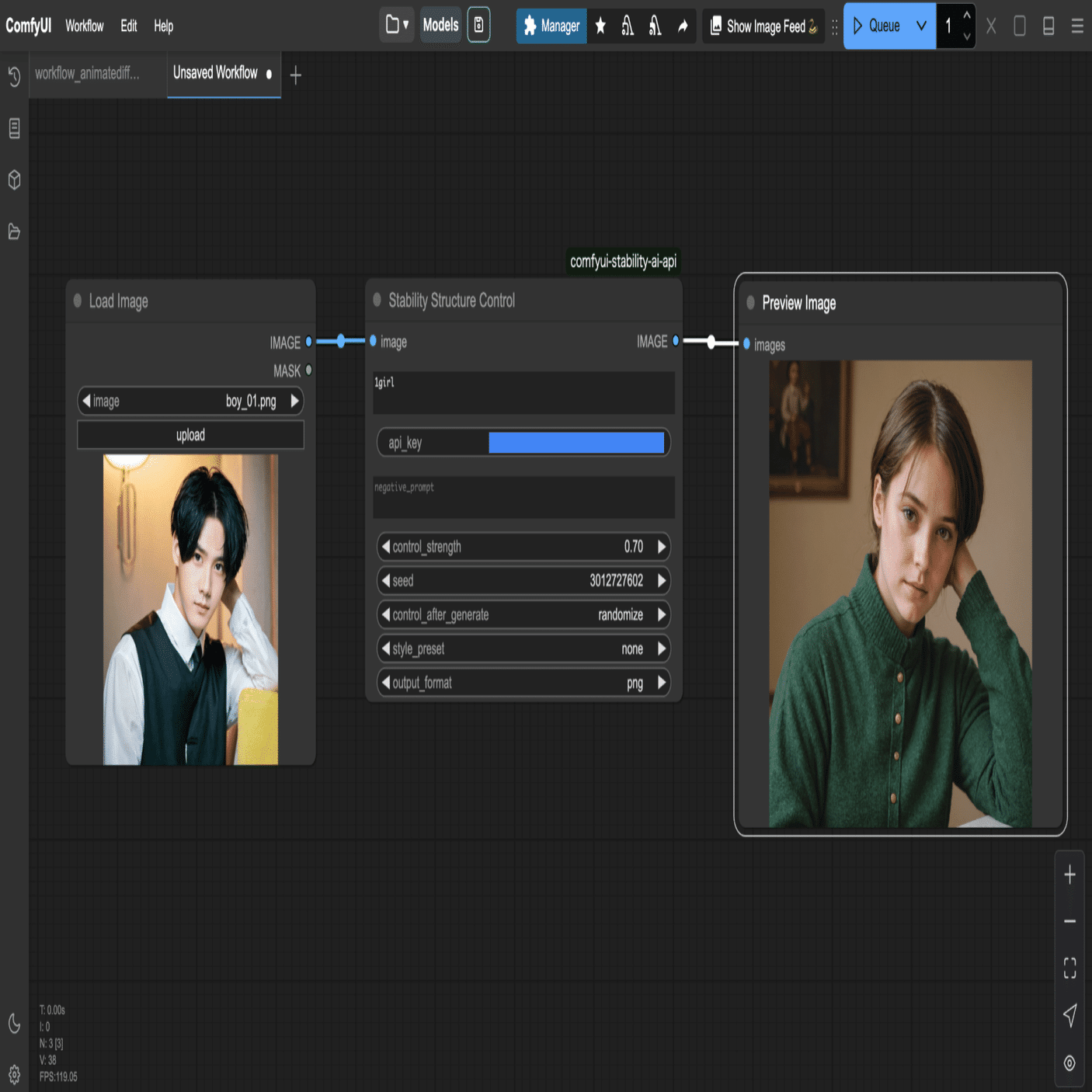Decrease the seed value arrow
Viewport: 1092px width, 1092px height.
pyautogui.click(x=385, y=580)
